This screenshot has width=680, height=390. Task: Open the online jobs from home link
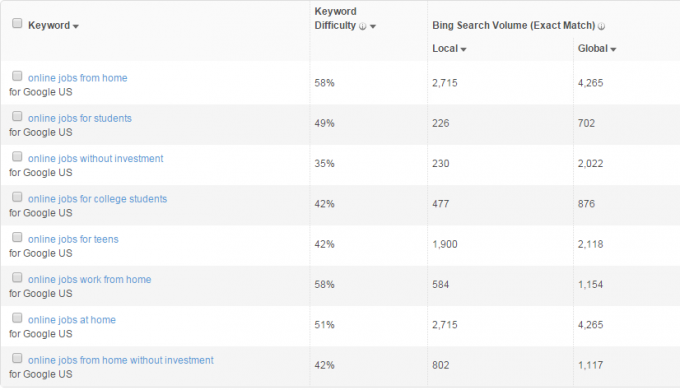tap(78, 78)
